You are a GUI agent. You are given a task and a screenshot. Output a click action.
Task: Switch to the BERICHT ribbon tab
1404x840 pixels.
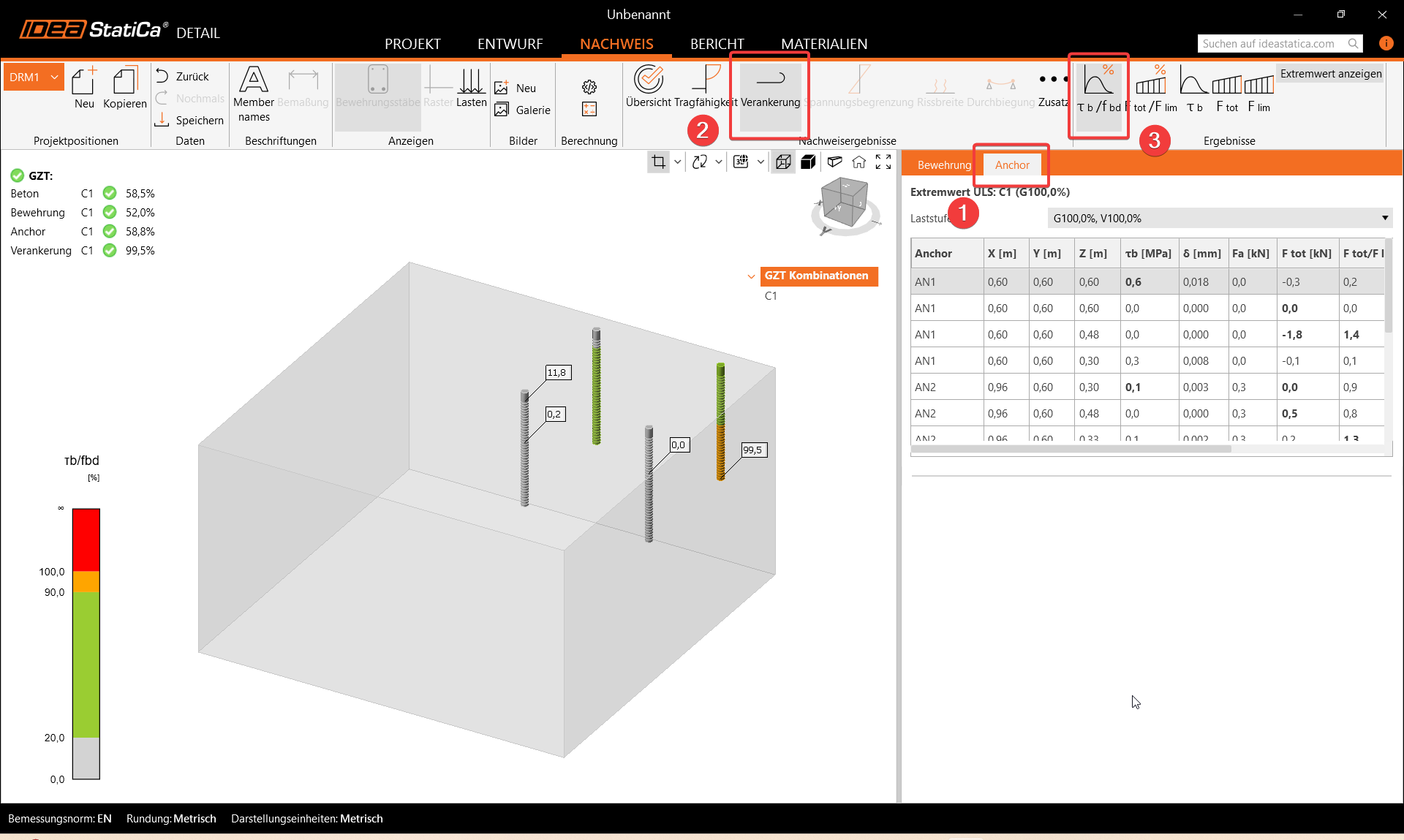point(717,44)
